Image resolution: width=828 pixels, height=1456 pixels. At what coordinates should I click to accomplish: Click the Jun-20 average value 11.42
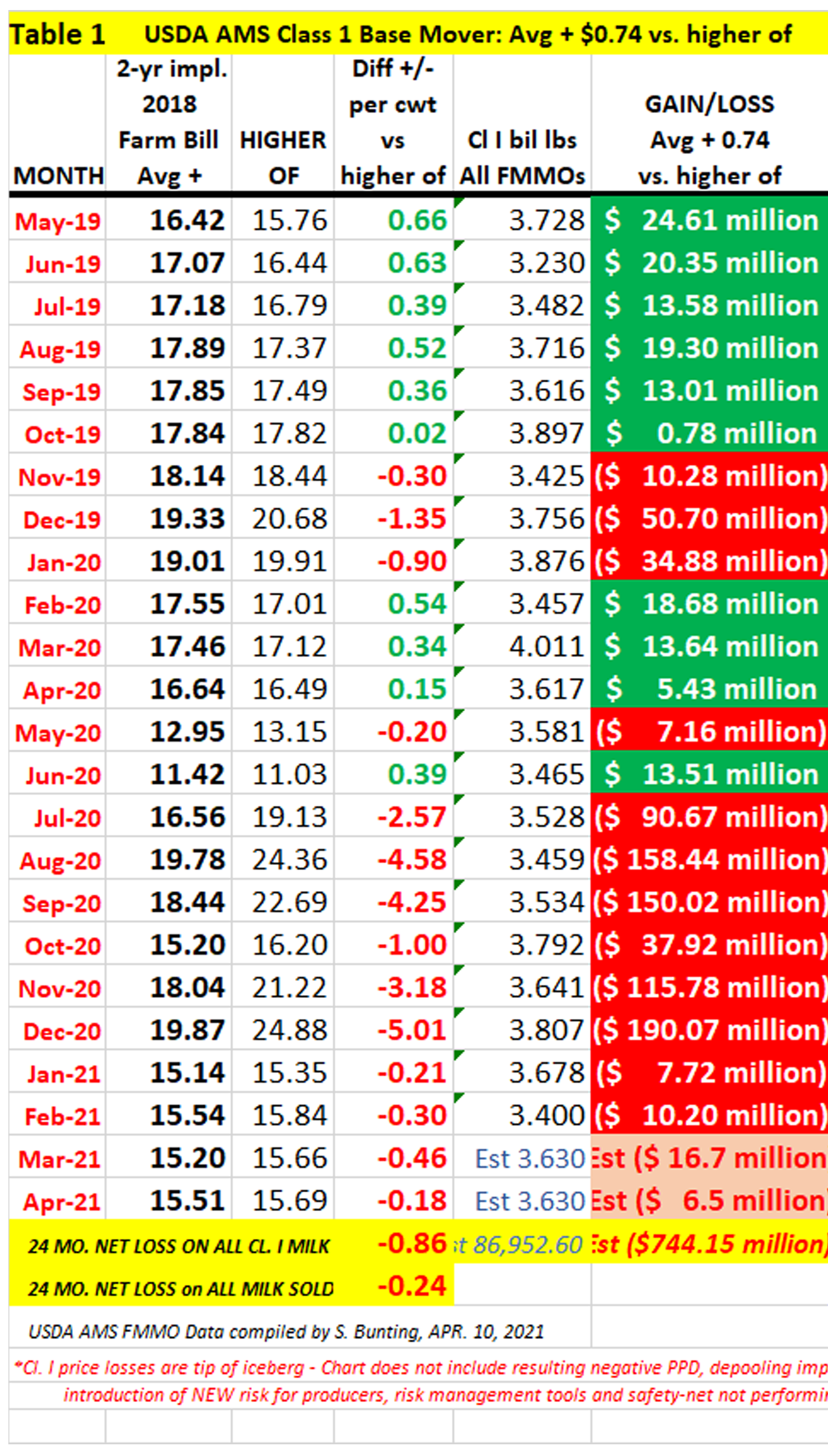(x=186, y=775)
